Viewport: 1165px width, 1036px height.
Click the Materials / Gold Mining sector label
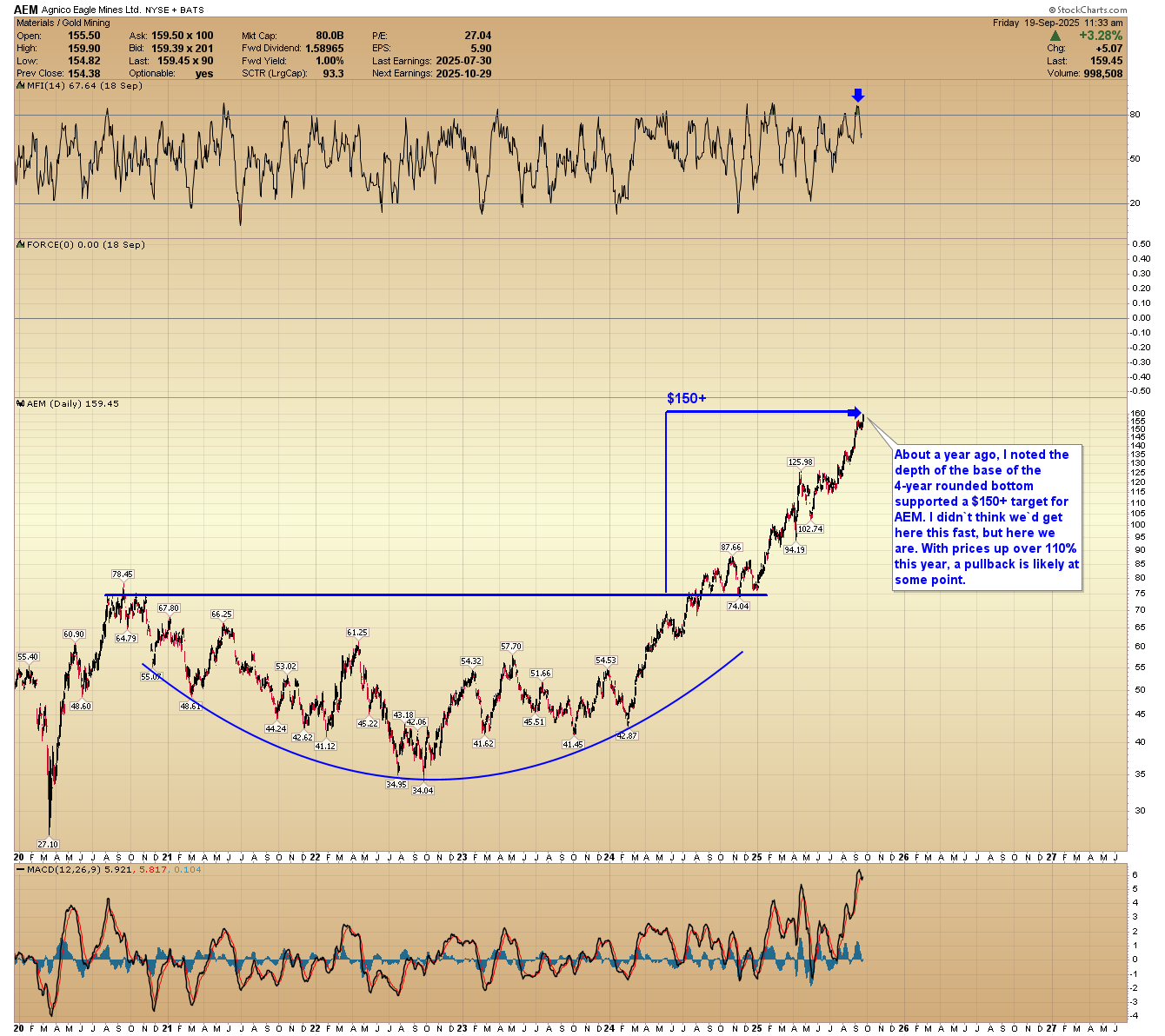(63, 23)
